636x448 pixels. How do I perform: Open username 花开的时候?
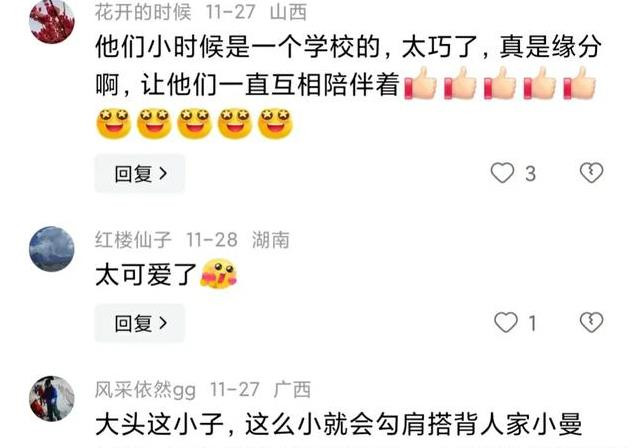tap(143, 12)
